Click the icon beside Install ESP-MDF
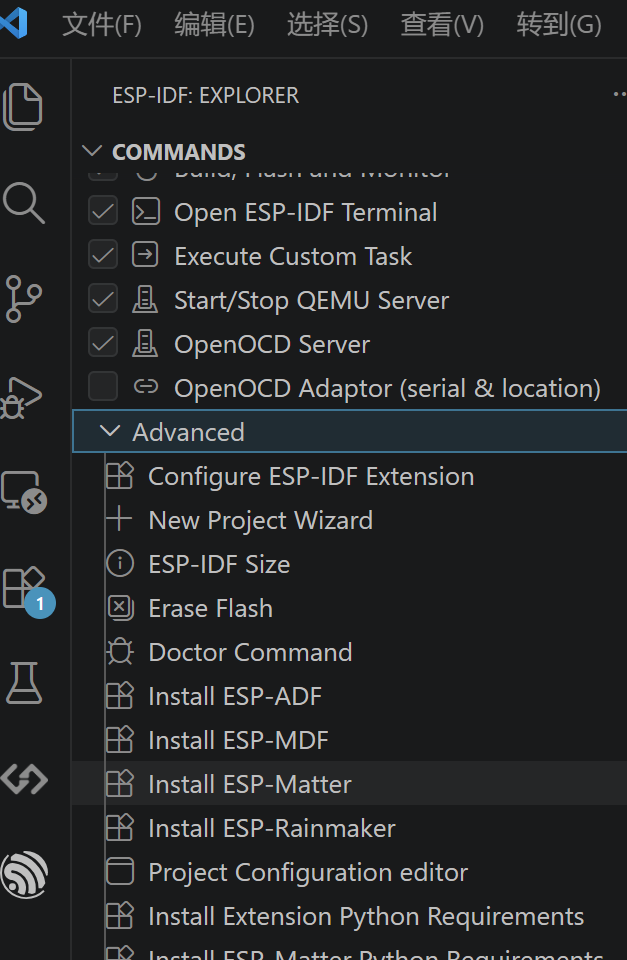 tap(120, 740)
